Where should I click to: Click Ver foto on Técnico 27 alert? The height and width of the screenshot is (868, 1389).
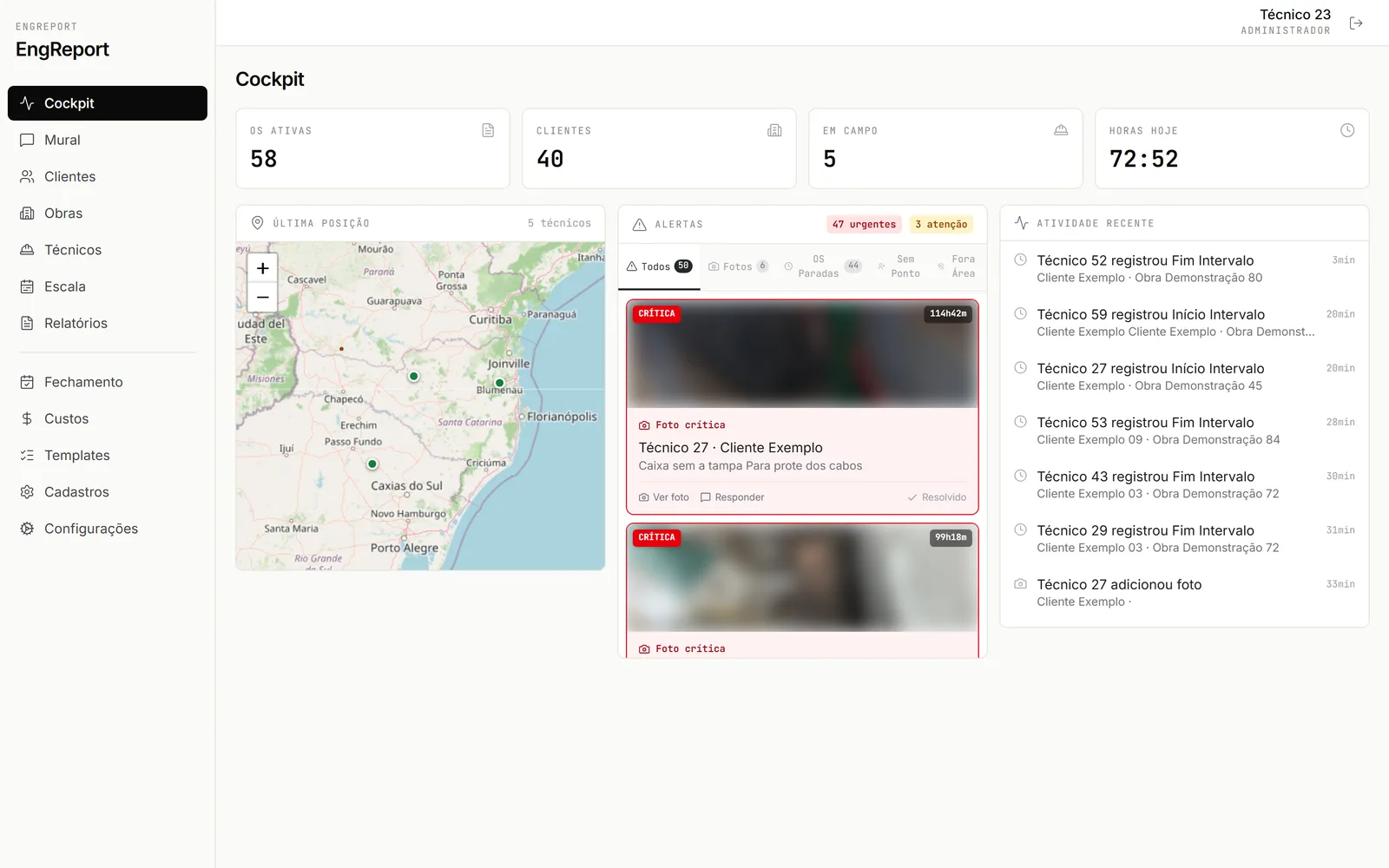(664, 497)
